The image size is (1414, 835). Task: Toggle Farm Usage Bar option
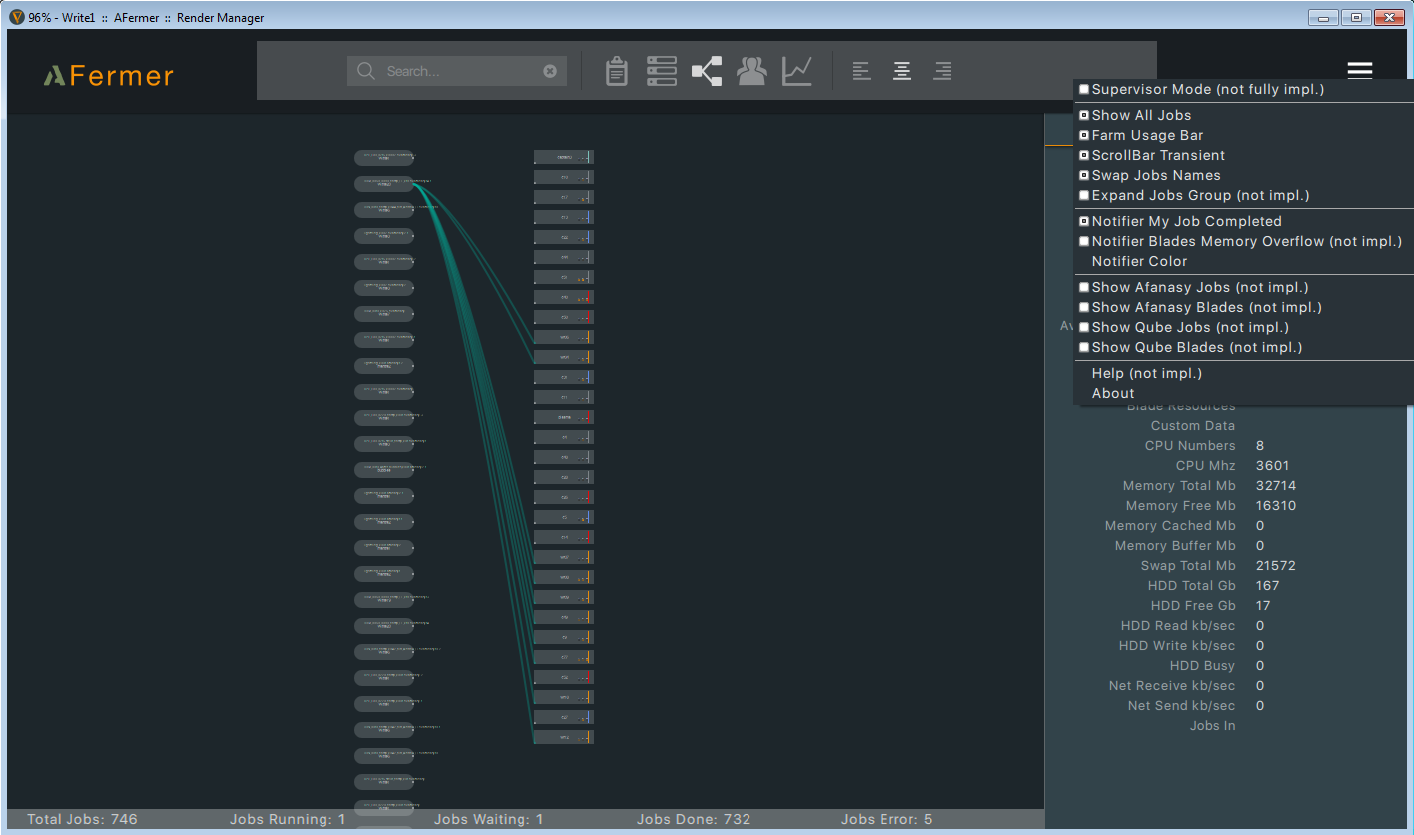point(1084,136)
